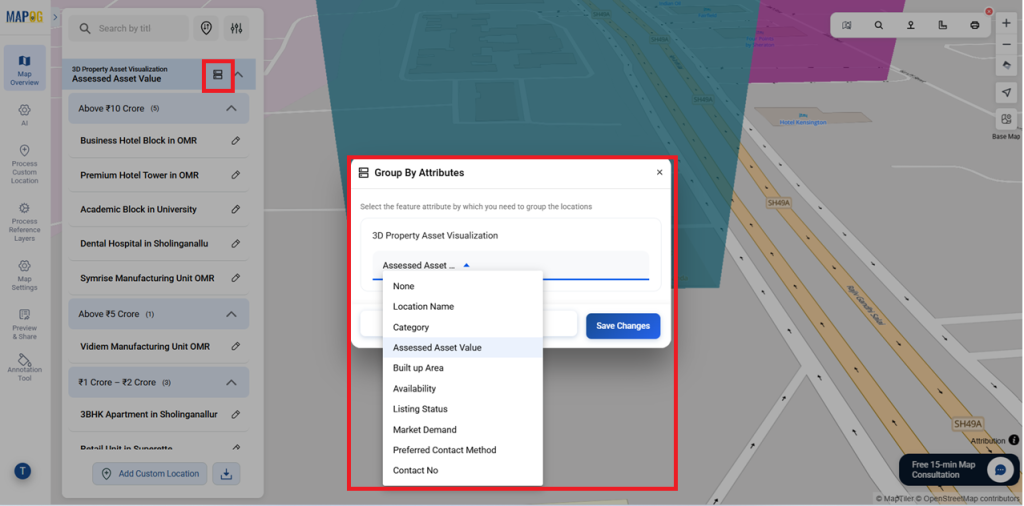Edit Dental Hospital in Sholinganallu pencil icon
The height and width of the screenshot is (506, 1024).
(x=236, y=244)
